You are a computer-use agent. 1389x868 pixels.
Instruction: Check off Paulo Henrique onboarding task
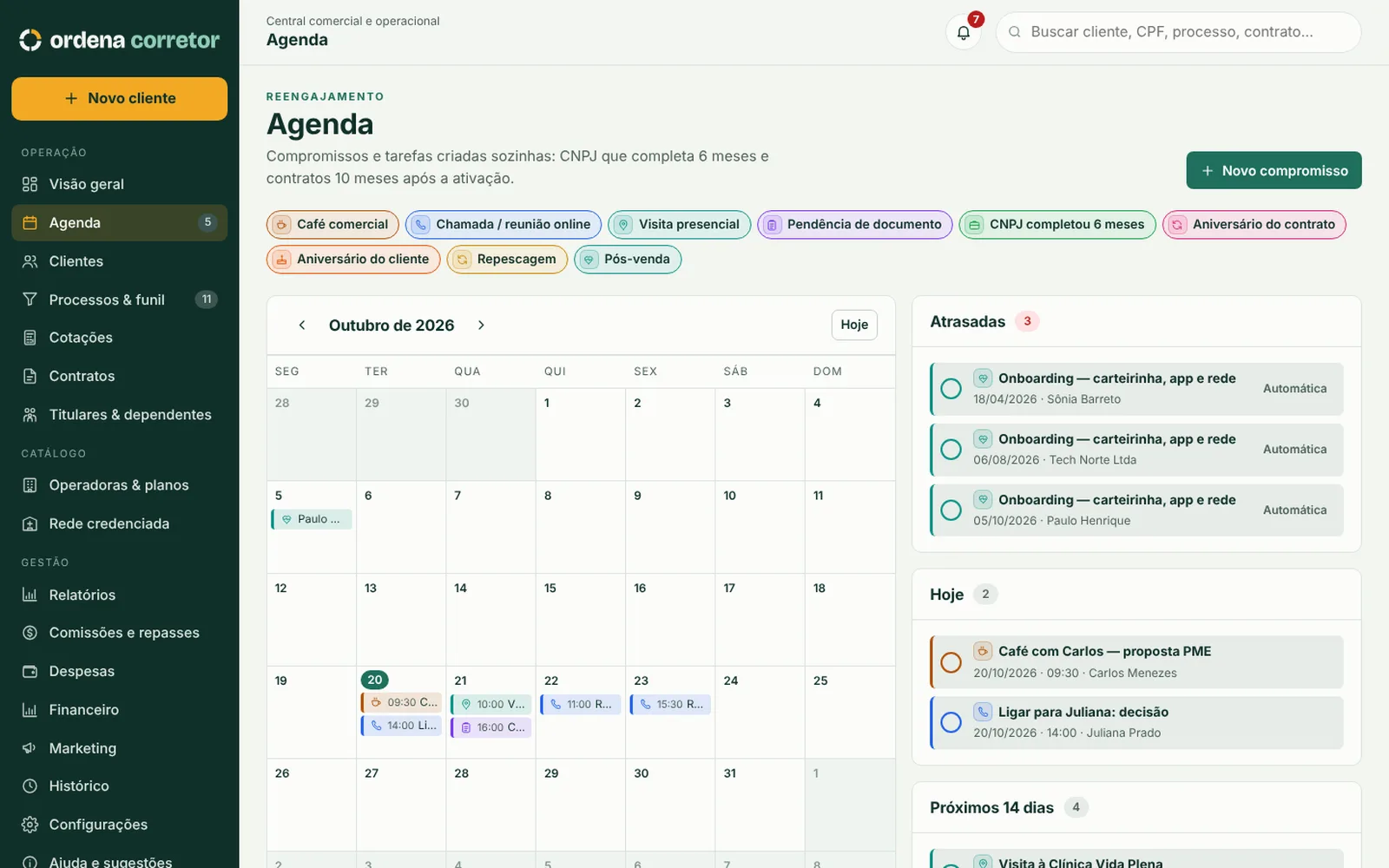(951, 510)
